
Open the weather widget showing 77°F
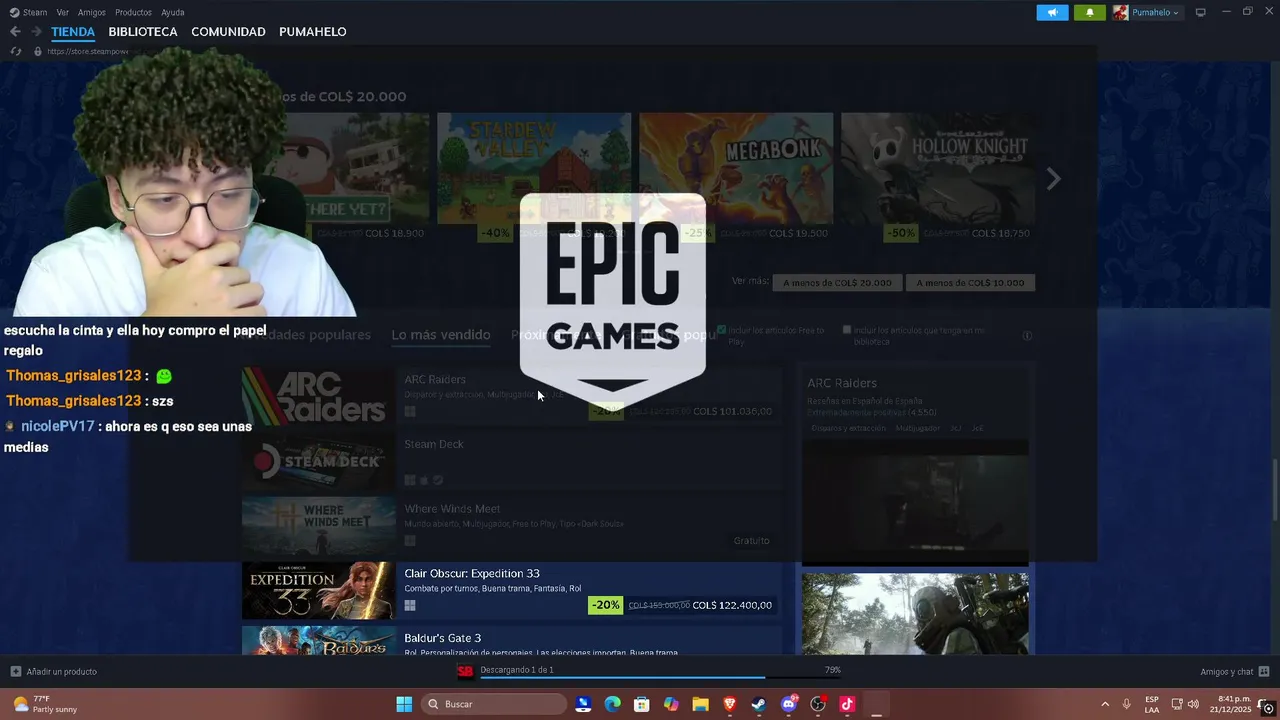(45, 704)
